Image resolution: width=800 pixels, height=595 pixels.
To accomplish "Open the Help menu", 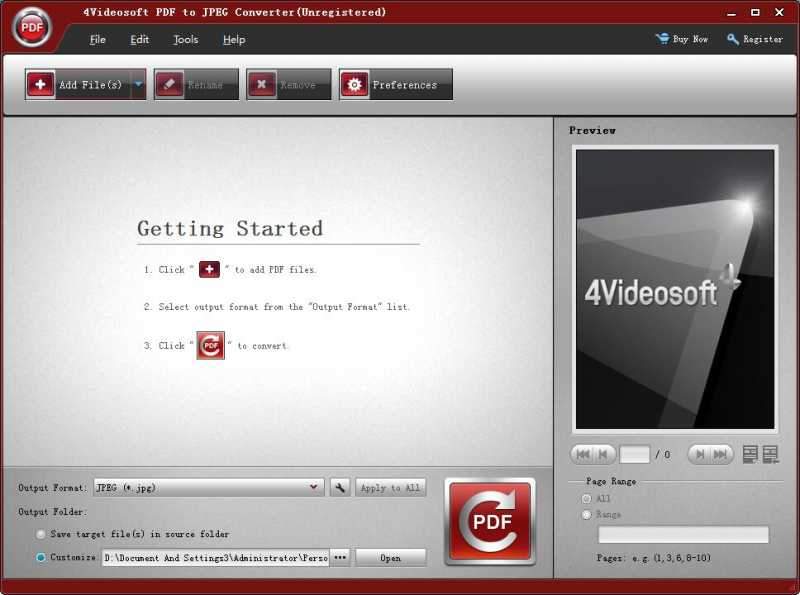I will pyautogui.click(x=233, y=40).
